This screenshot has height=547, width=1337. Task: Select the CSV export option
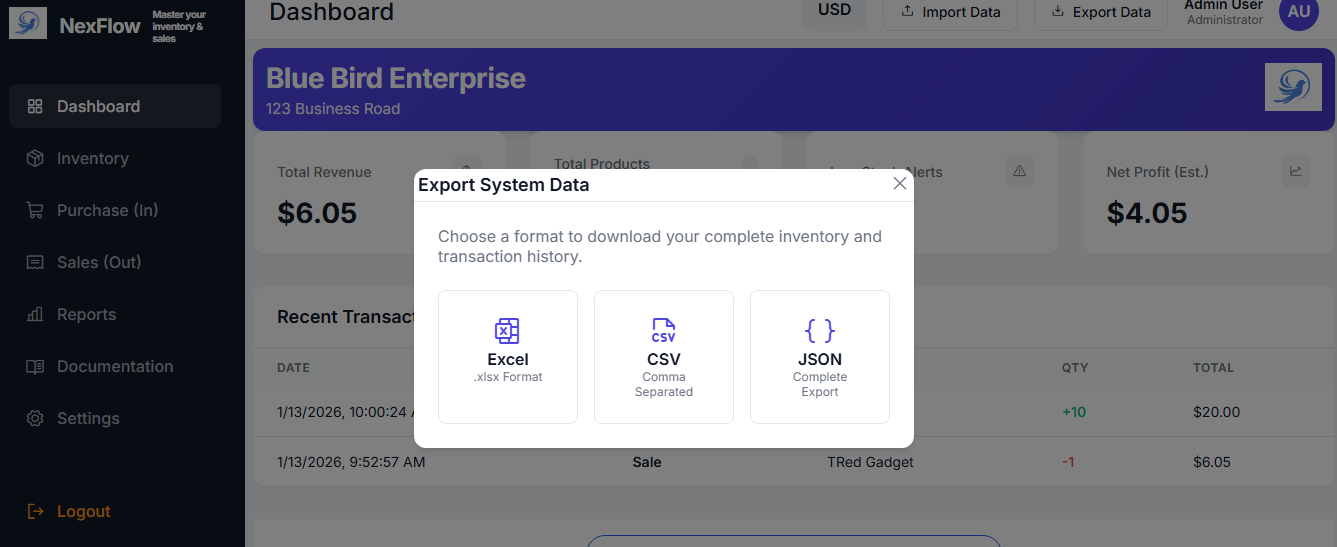tap(664, 357)
